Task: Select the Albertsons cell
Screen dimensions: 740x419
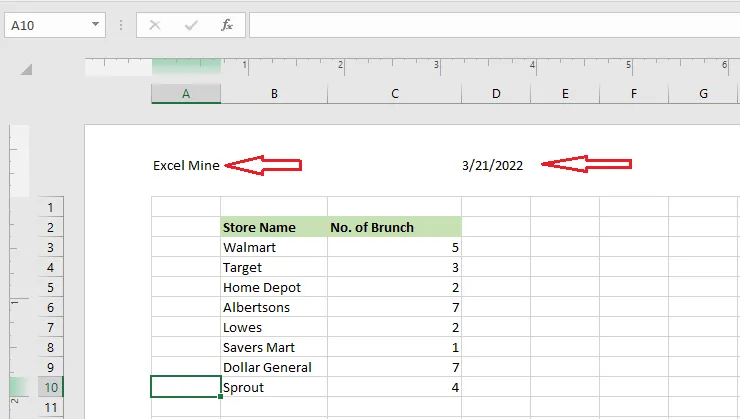Action: (x=274, y=307)
